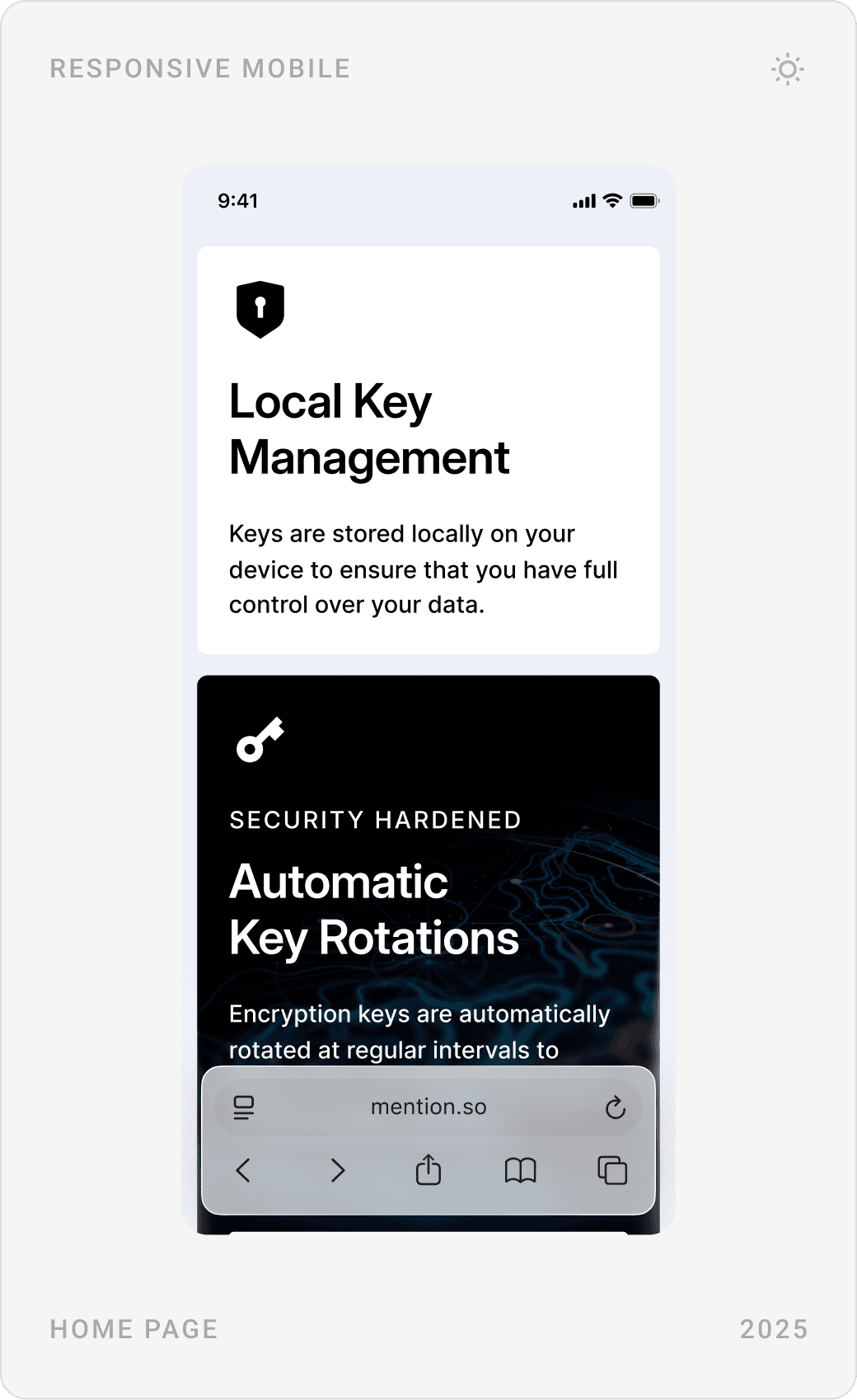Open the page settings icon in address bar
The width and height of the screenshot is (857, 1400).
click(x=244, y=1107)
